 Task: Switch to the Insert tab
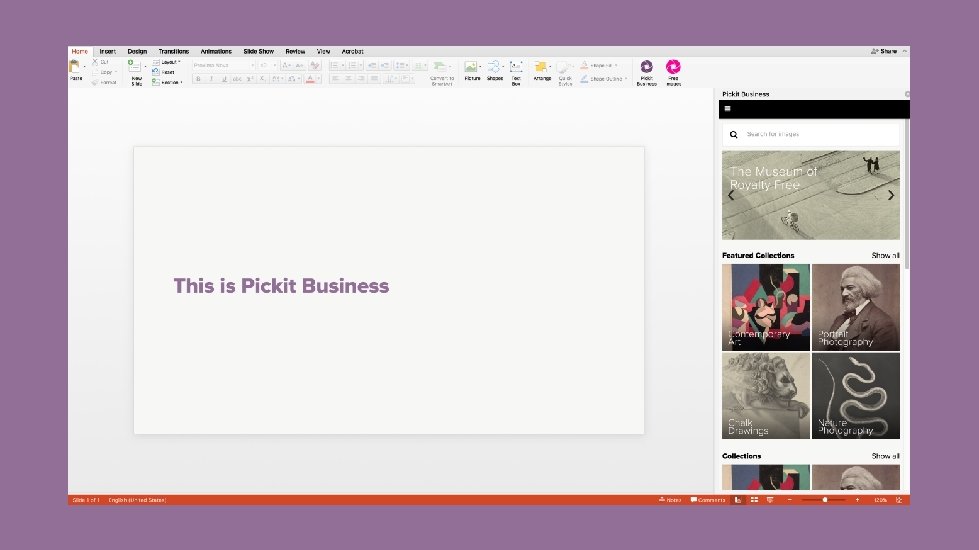(107, 51)
